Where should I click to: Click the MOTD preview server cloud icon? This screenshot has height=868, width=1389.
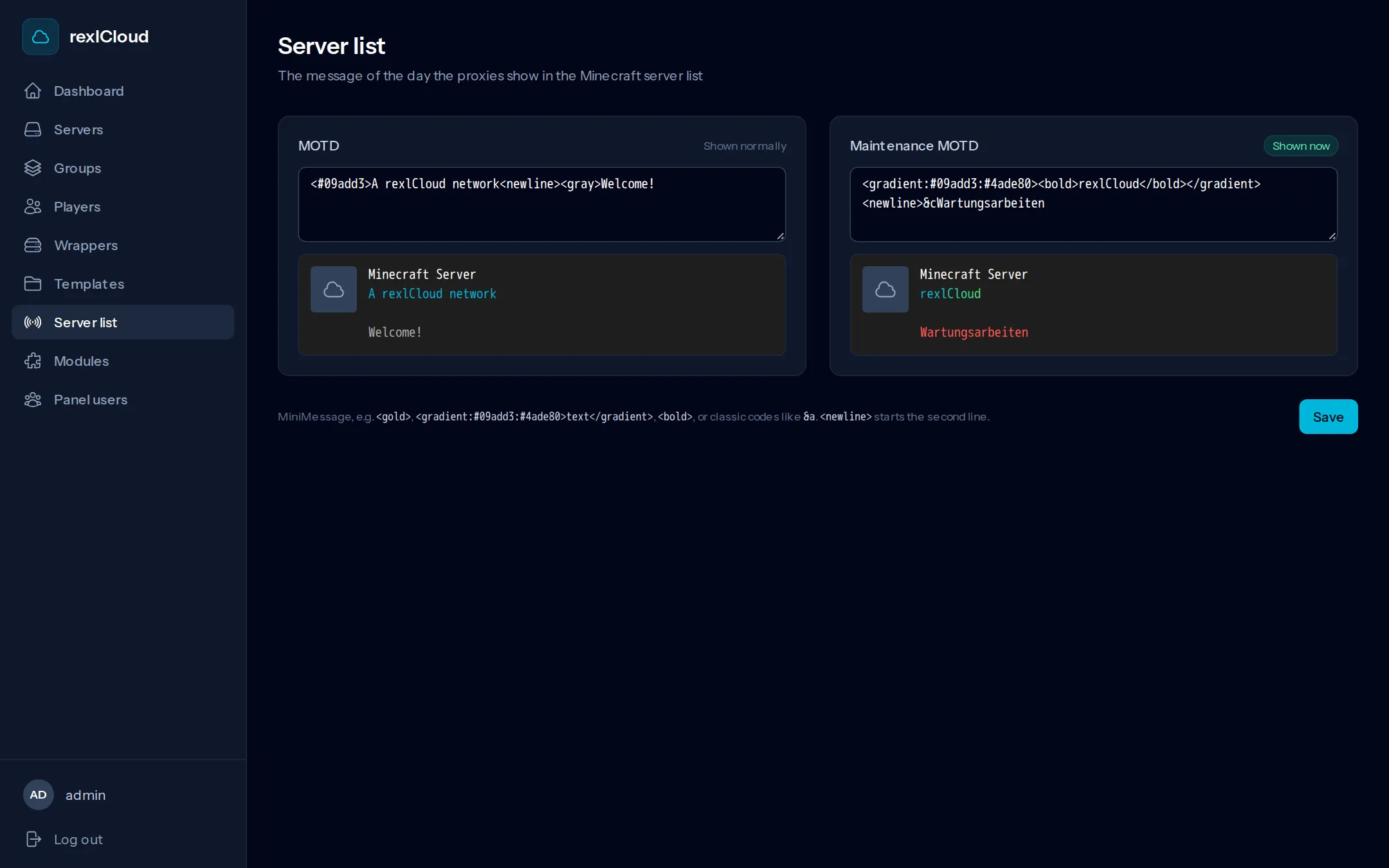[x=334, y=289]
